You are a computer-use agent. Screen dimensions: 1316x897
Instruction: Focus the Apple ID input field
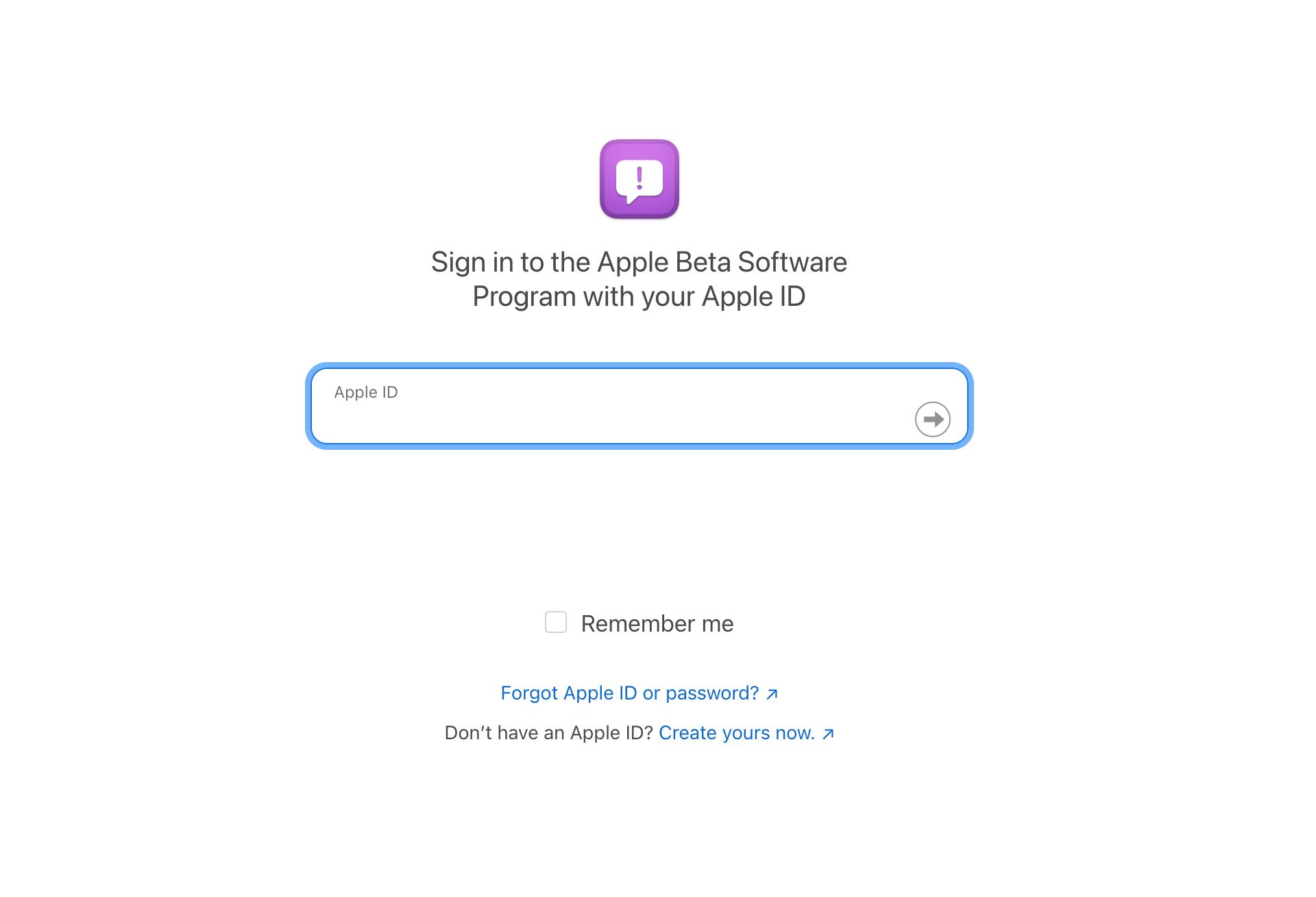639,406
